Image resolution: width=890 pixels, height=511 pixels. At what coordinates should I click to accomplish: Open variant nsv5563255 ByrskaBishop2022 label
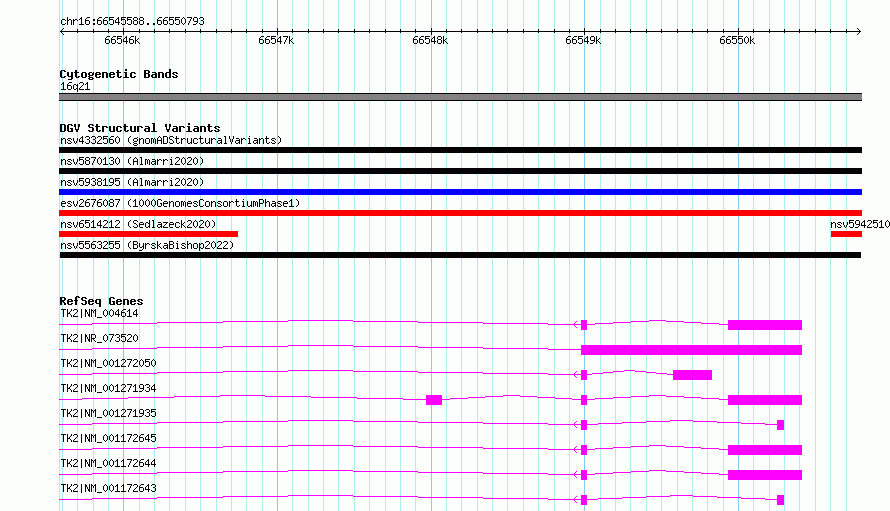[147, 245]
